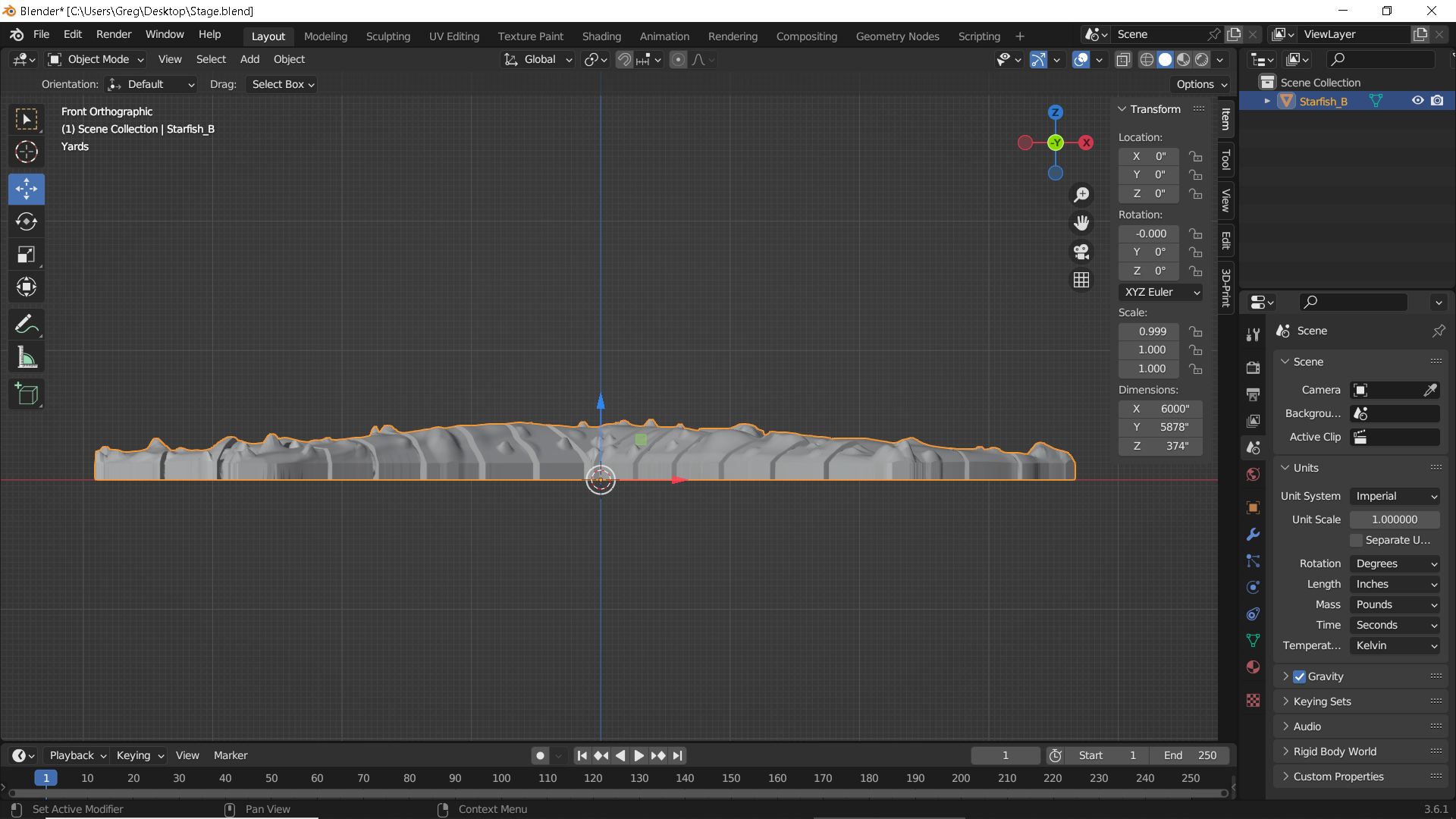1456x819 pixels.
Task: Open the Modifier wrench properties tab
Action: click(1253, 534)
